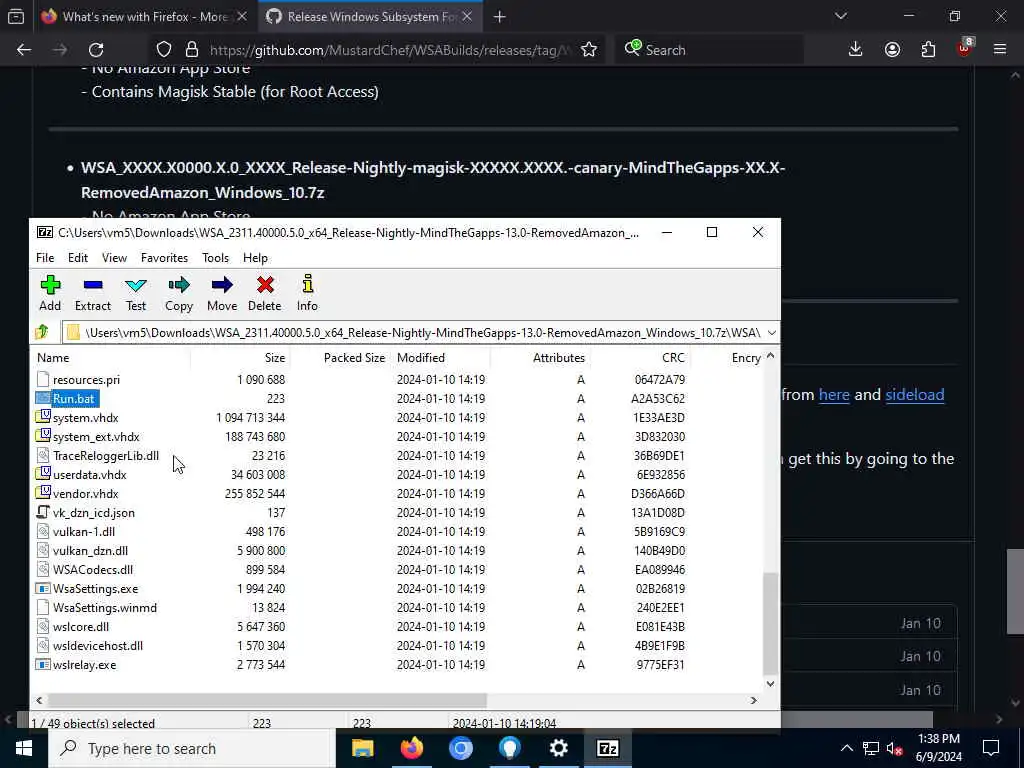
Task: Open the View menu in 7-Zip
Action: point(114,258)
